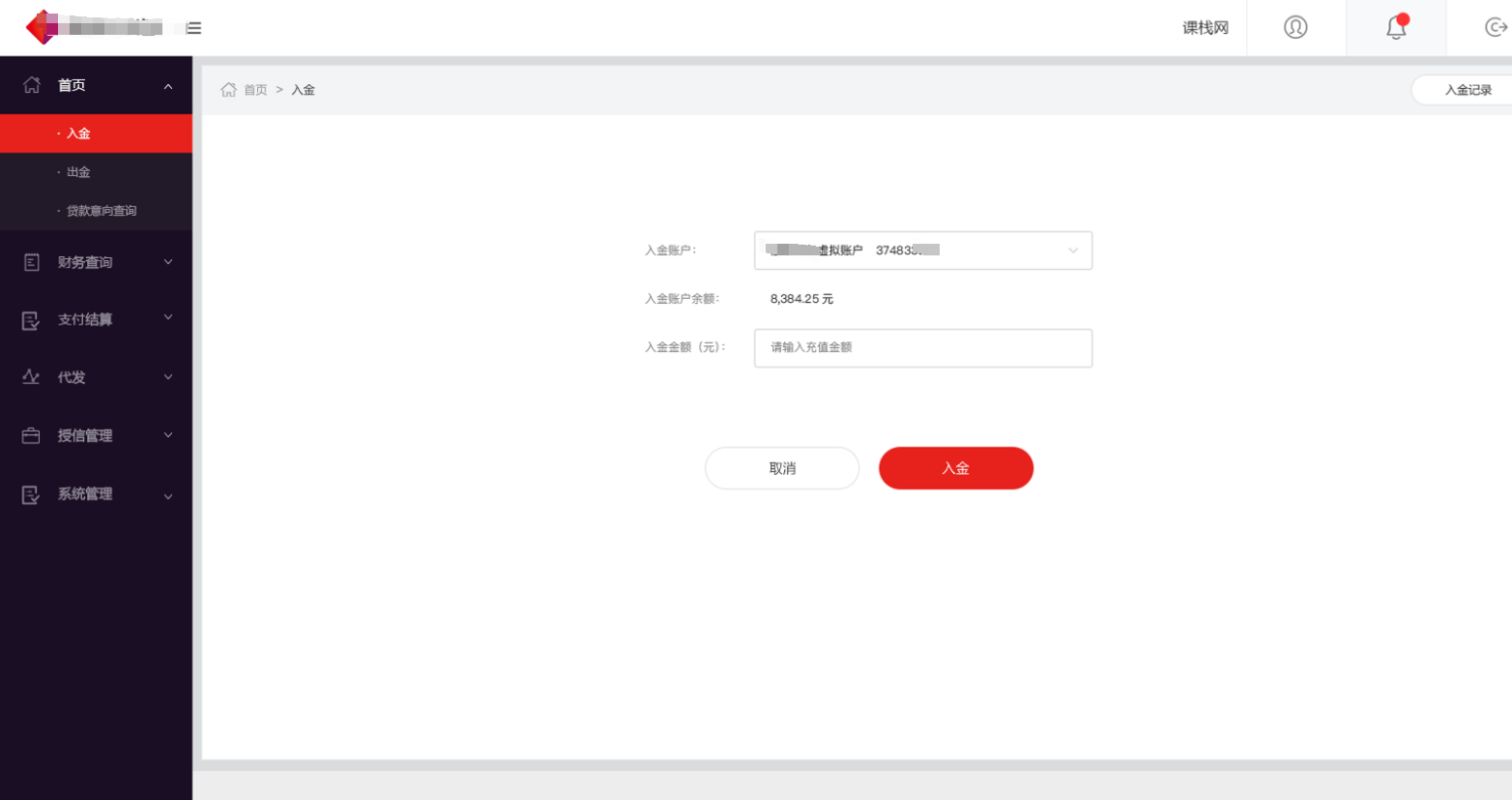Open the 支付结算 menu label
Image resolution: width=1512 pixels, height=800 pixels.
click(x=85, y=319)
